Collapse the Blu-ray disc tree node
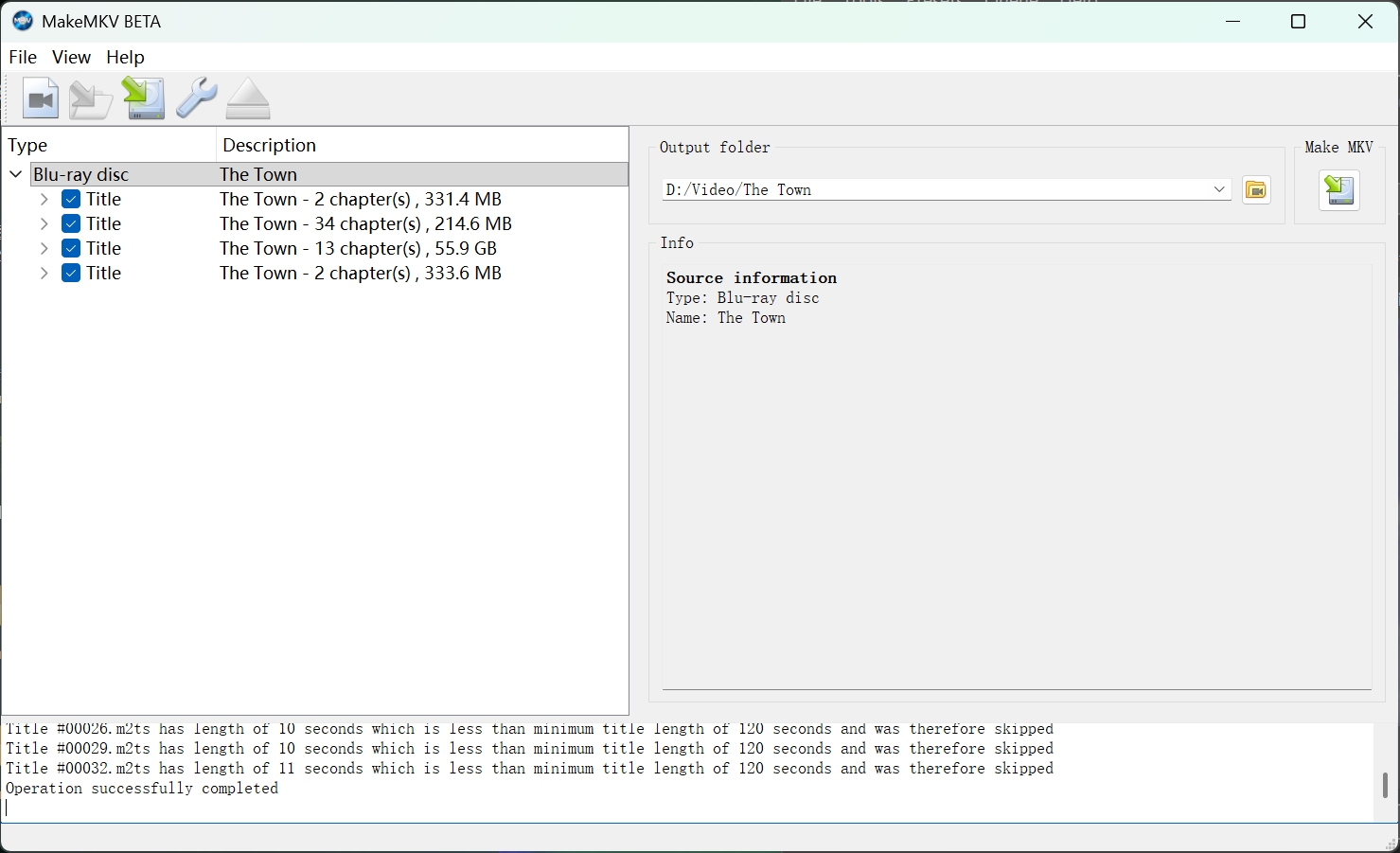Image resolution: width=1400 pixels, height=853 pixels. tap(16, 174)
